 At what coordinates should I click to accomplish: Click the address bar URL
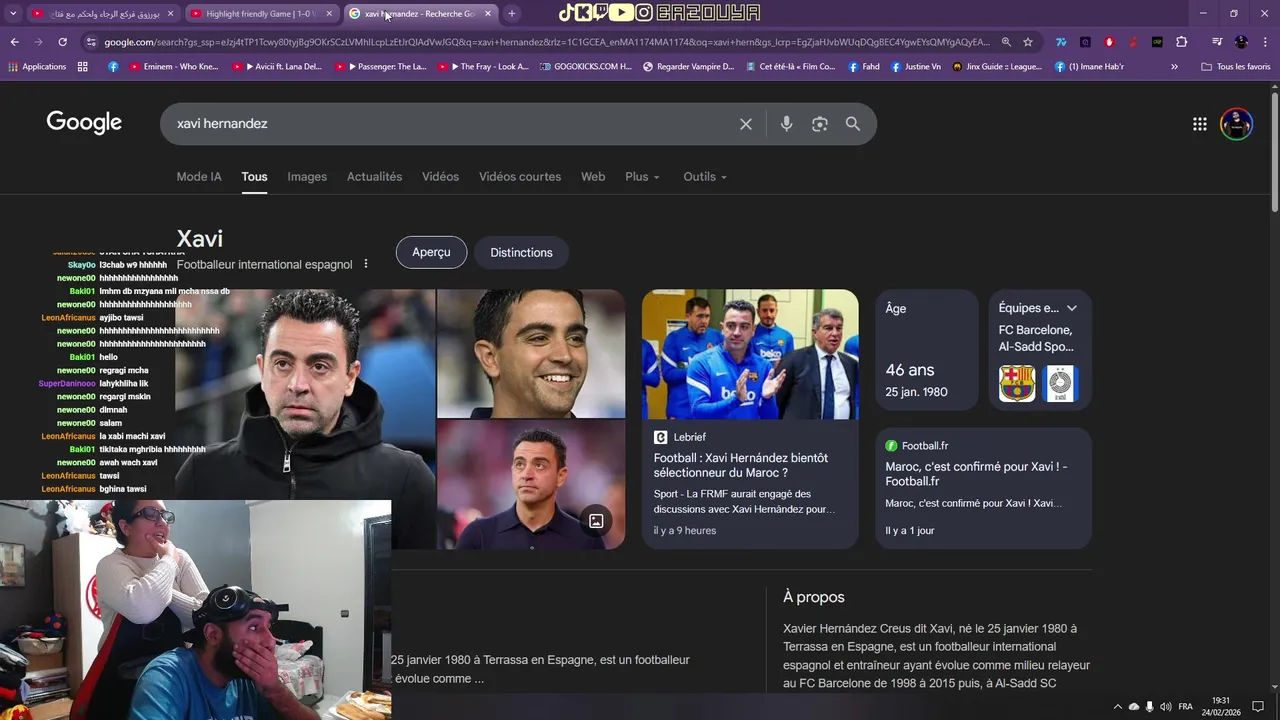point(547,42)
